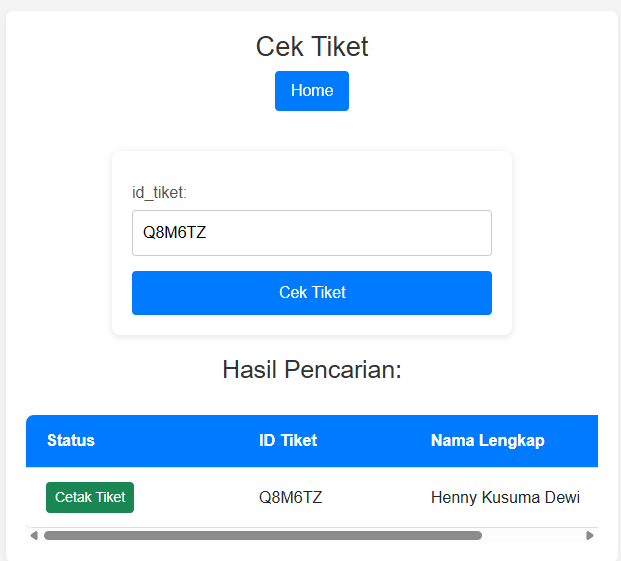Click the scrollbar's left arrow
The height and width of the screenshot is (561, 621).
[x=34, y=536]
